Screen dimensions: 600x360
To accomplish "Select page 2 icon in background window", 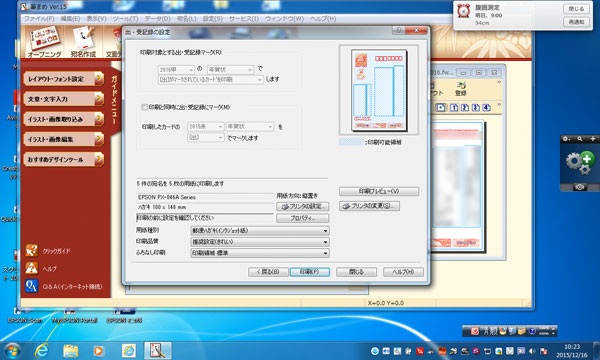I will coord(465,108).
